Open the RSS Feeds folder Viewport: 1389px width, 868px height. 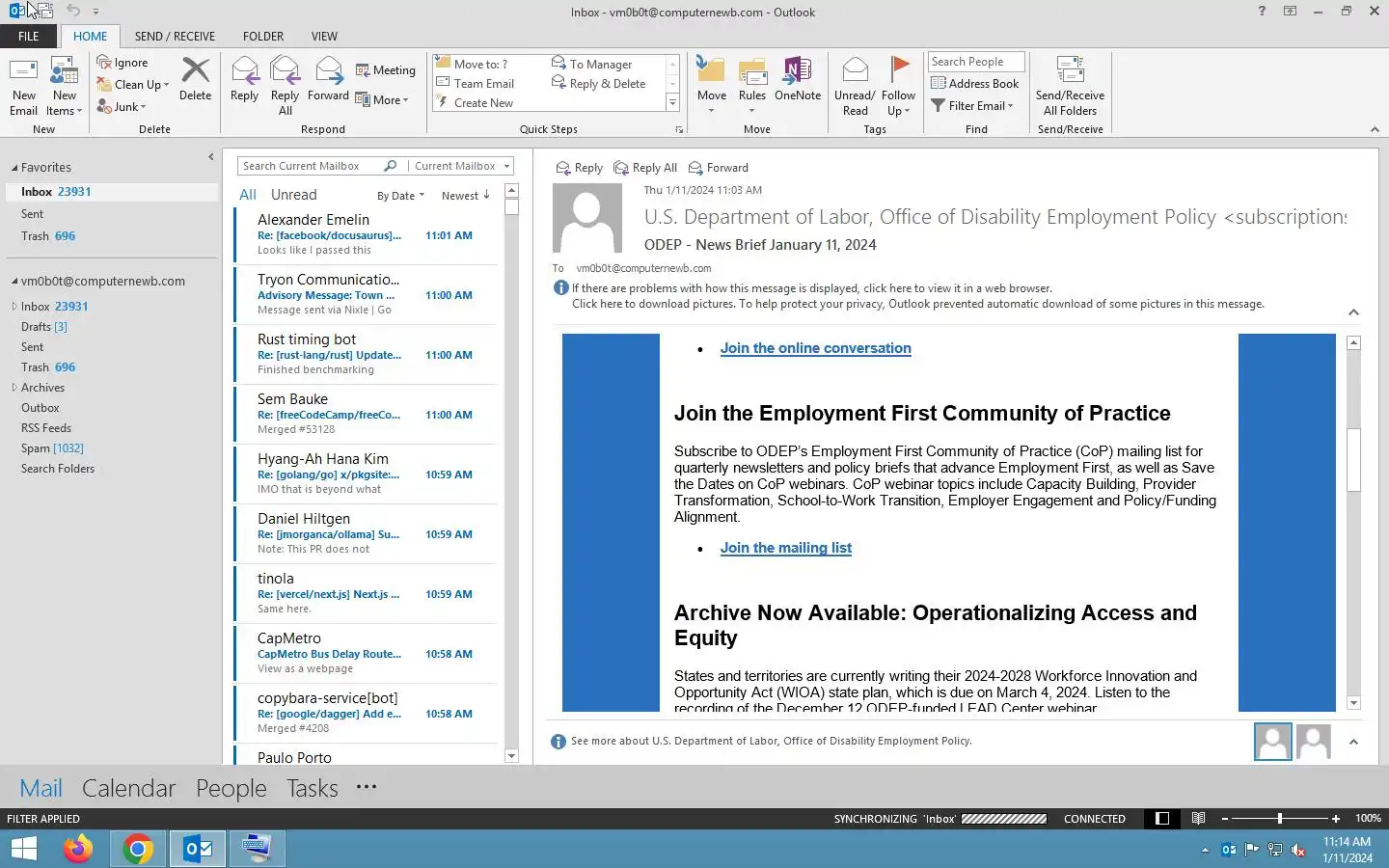point(46,428)
